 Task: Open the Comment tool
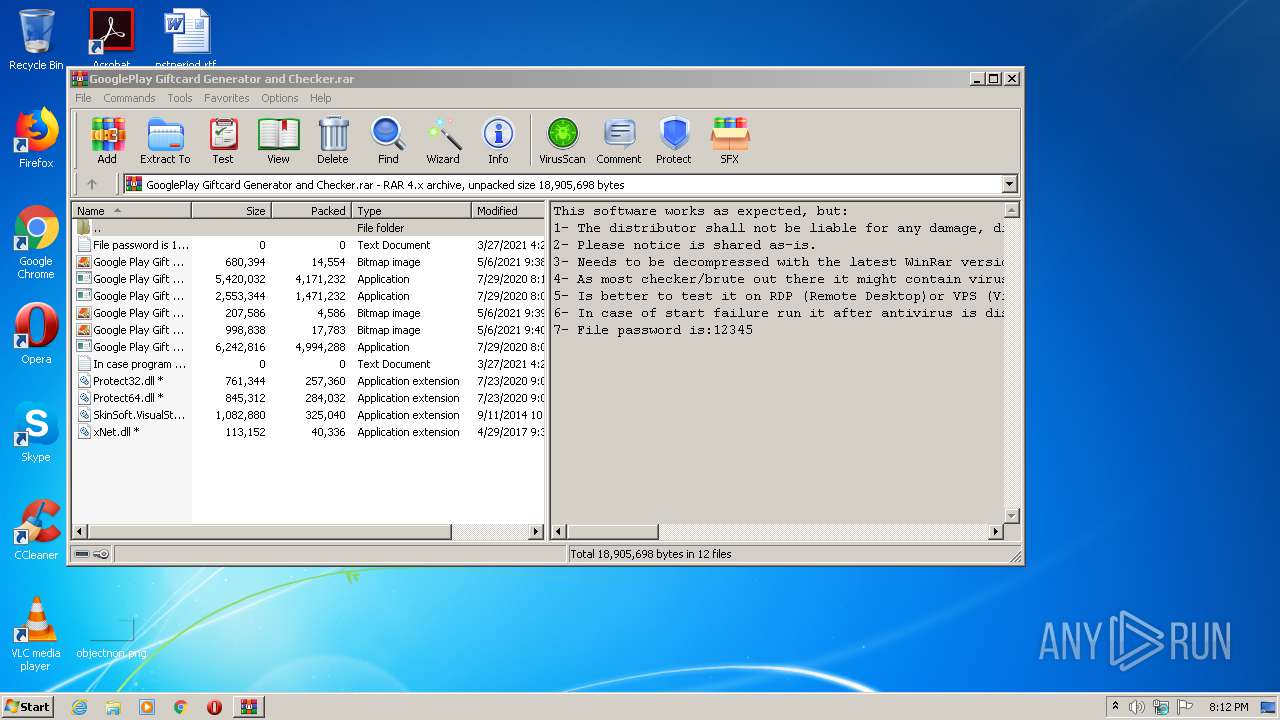pos(619,140)
